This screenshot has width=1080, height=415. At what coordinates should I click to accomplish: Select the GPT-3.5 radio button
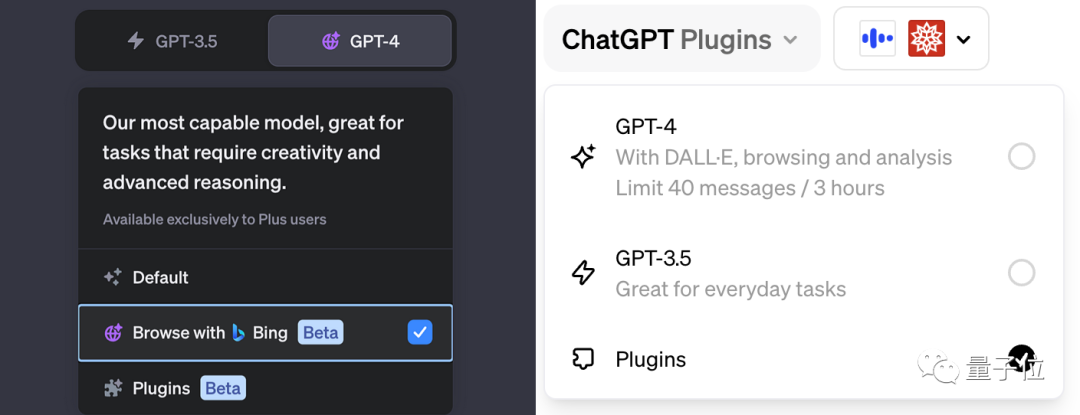1021,273
